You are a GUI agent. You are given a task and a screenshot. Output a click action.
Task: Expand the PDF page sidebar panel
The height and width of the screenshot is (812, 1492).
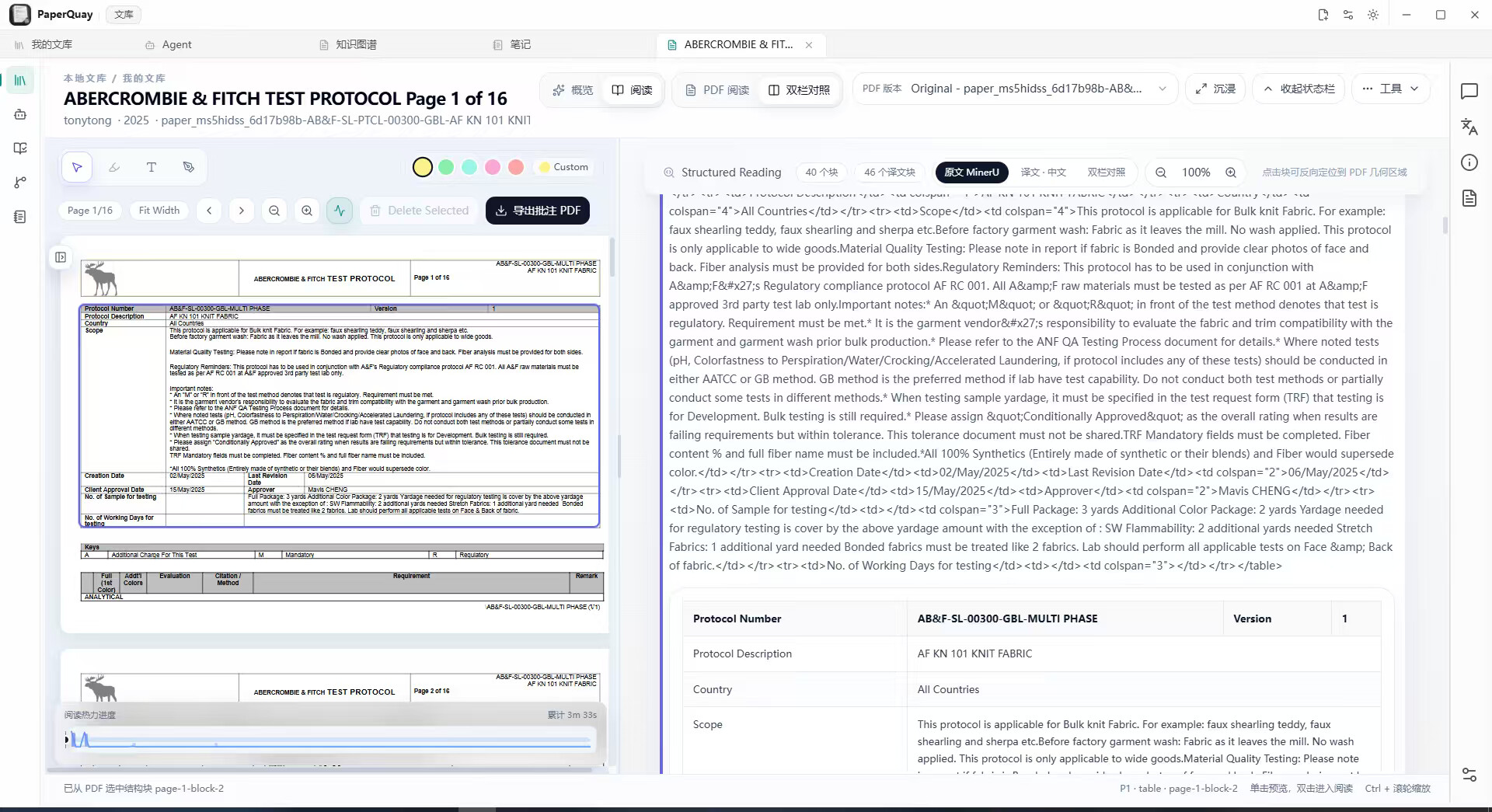61,257
